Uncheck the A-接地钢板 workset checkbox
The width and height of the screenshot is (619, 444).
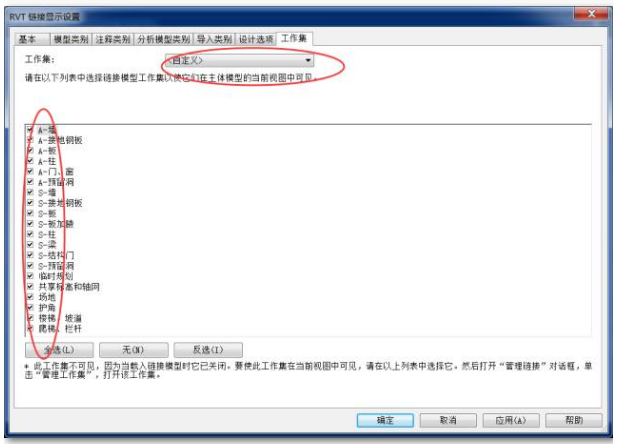point(30,140)
